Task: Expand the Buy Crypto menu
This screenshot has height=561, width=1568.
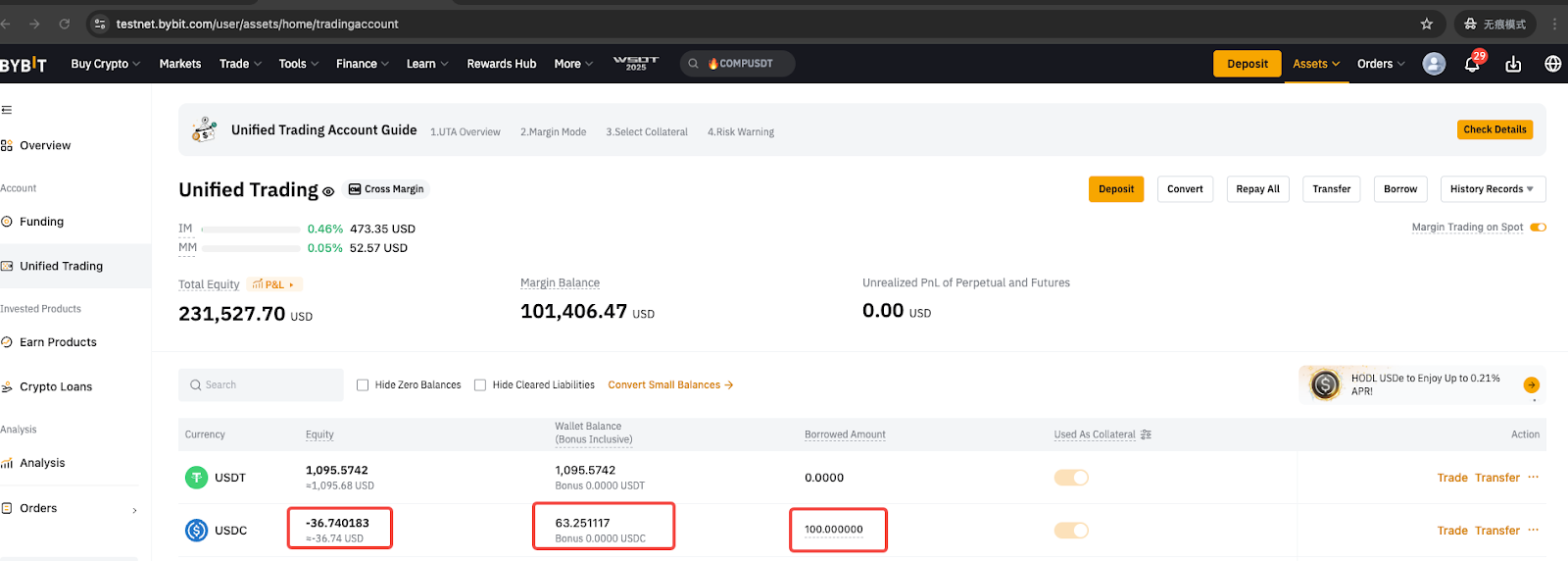Action: point(105,64)
